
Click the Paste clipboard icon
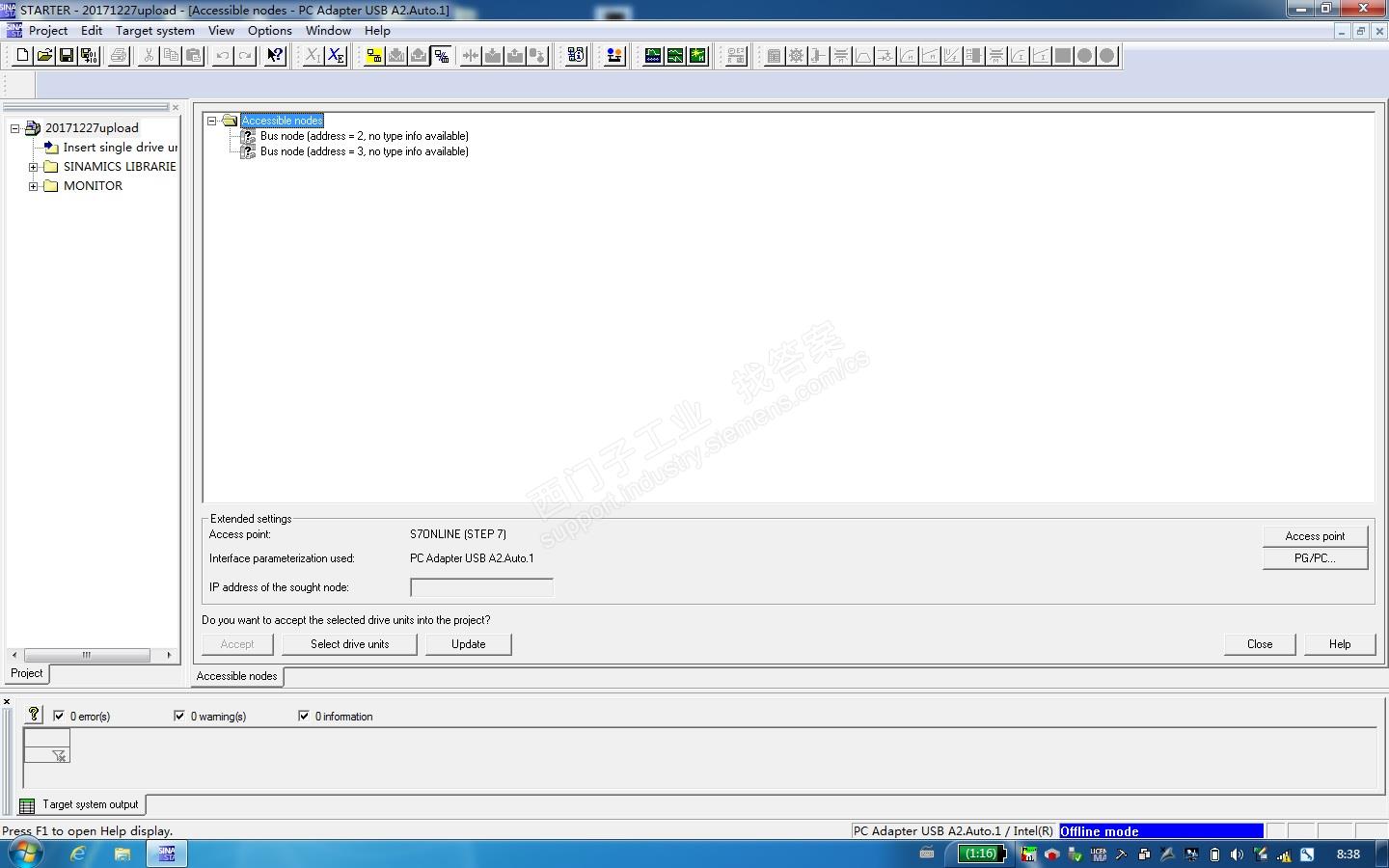tap(193, 56)
